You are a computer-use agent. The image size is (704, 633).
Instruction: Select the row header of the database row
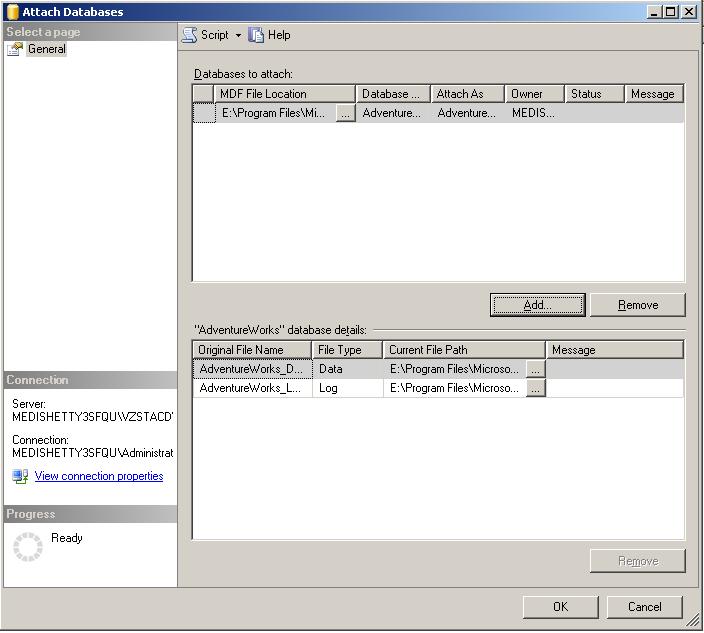point(203,114)
